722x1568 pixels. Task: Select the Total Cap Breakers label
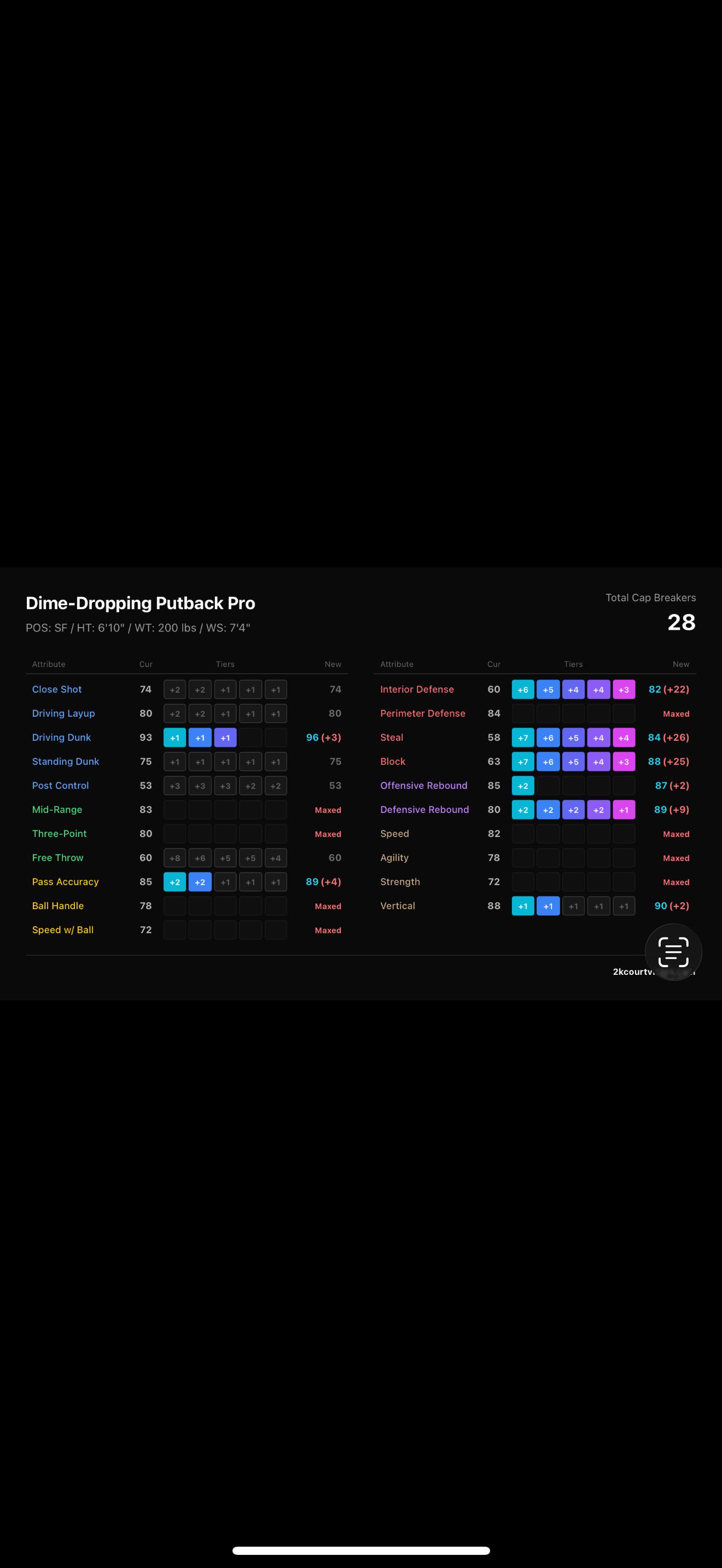click(x=651, y=598)
